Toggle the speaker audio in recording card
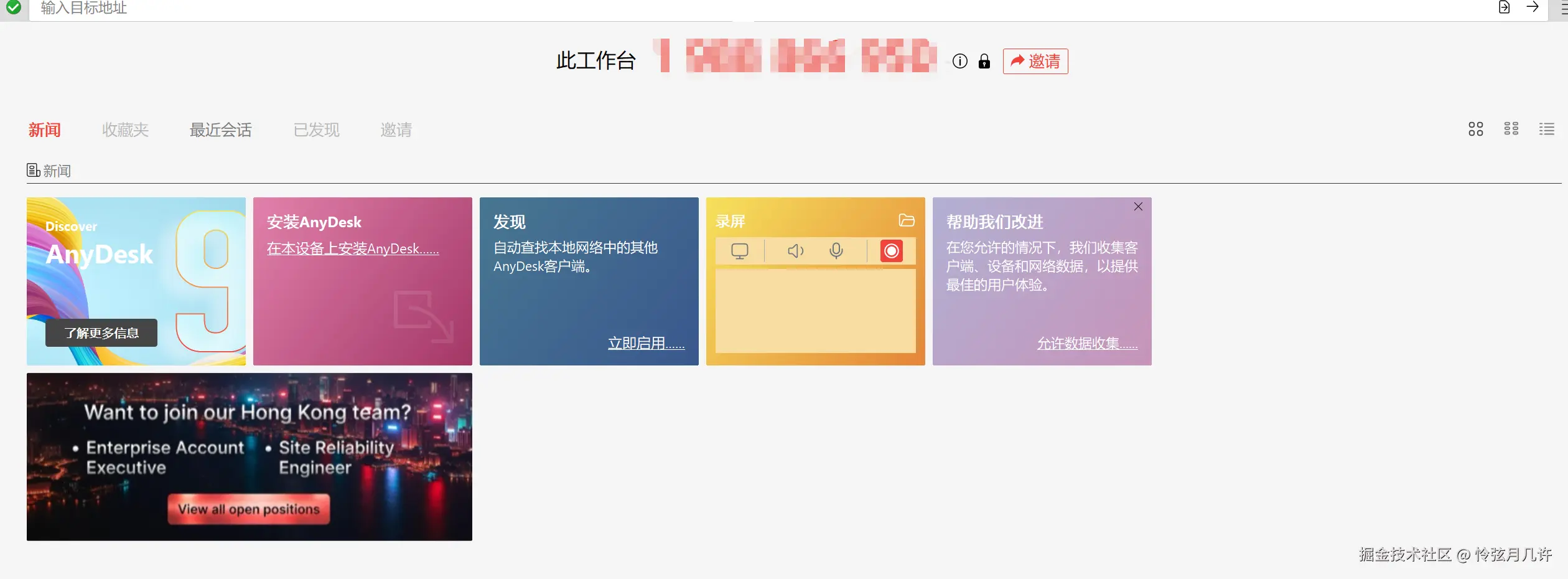This screenshot has height=579, width=1568. (x=796, y=251)
